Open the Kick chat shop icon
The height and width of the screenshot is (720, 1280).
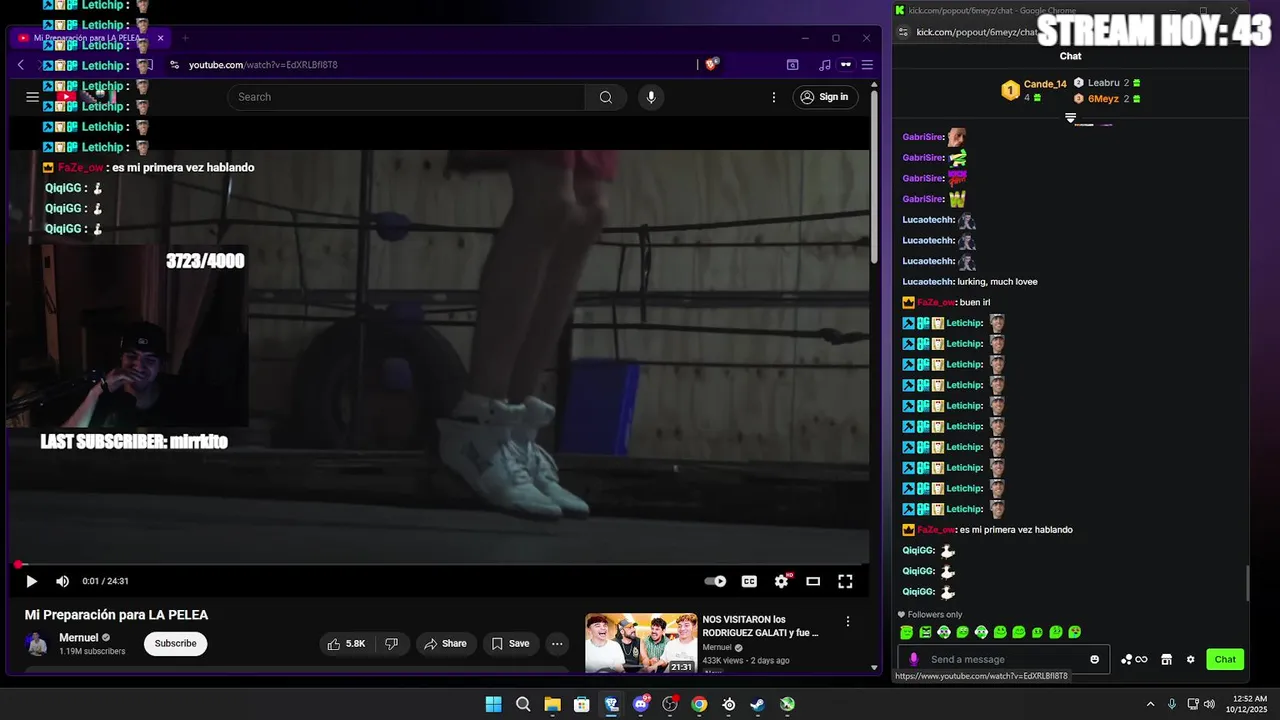coord(1166,659)
